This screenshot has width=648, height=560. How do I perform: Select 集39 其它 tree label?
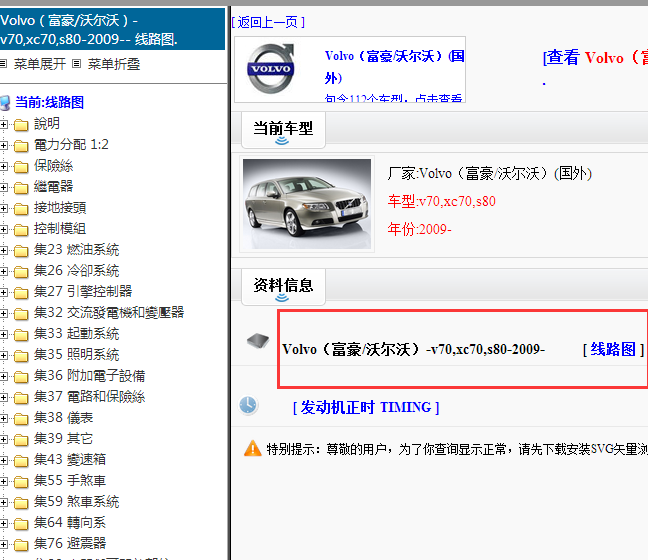(63, 438)
